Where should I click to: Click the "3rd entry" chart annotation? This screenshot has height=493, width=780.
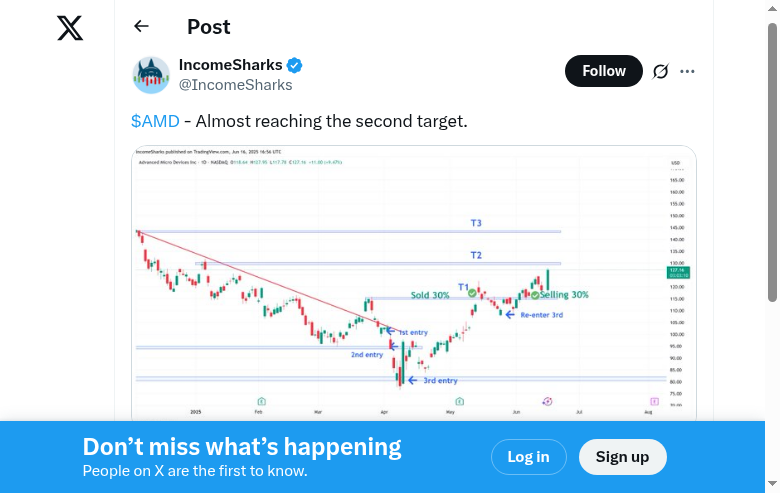point(439,381)
